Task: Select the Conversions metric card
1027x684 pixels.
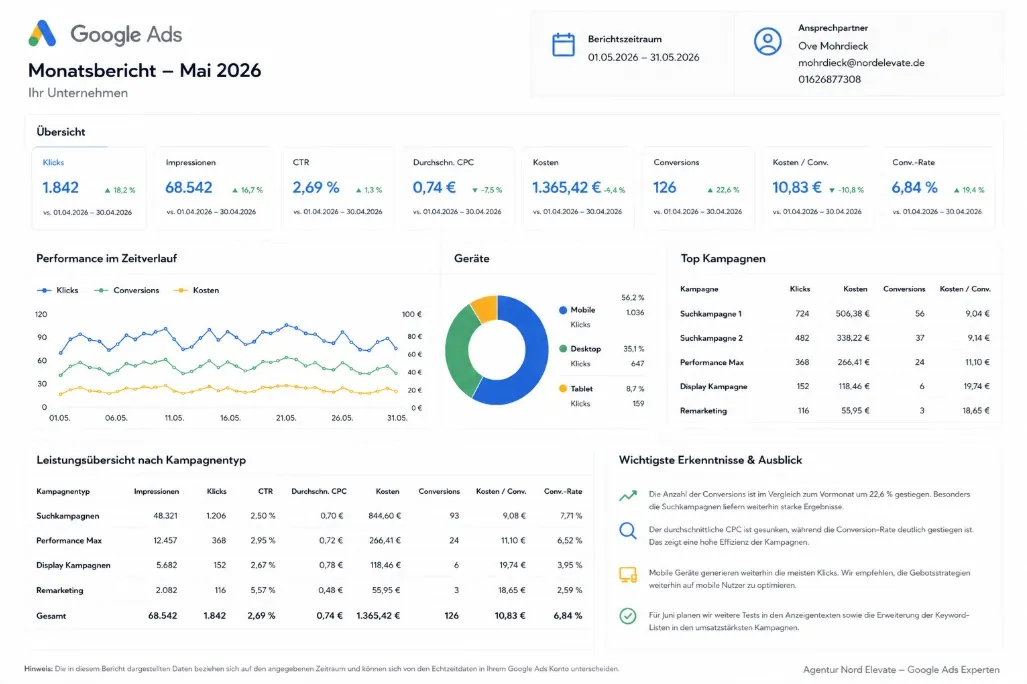Action: pos(698,188)
